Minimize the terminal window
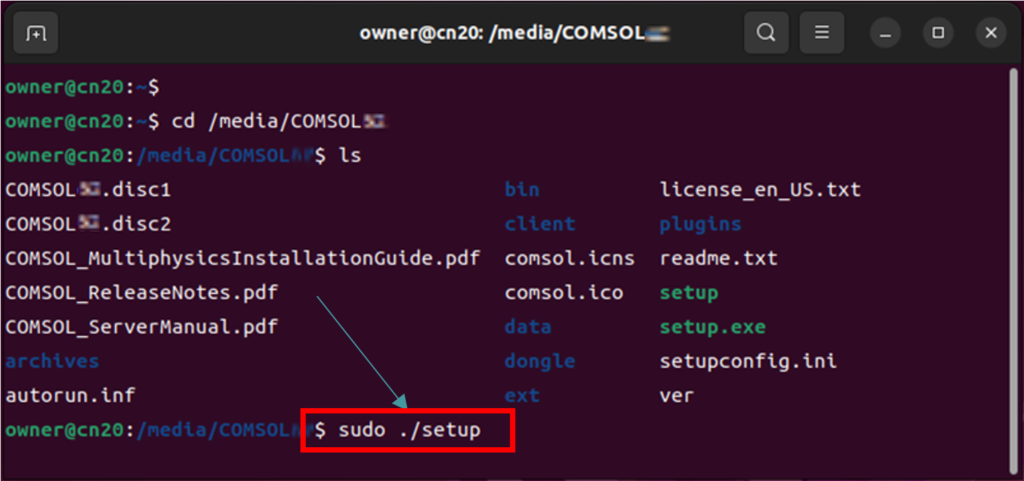 pyautogui.click(x=885, y=33)
